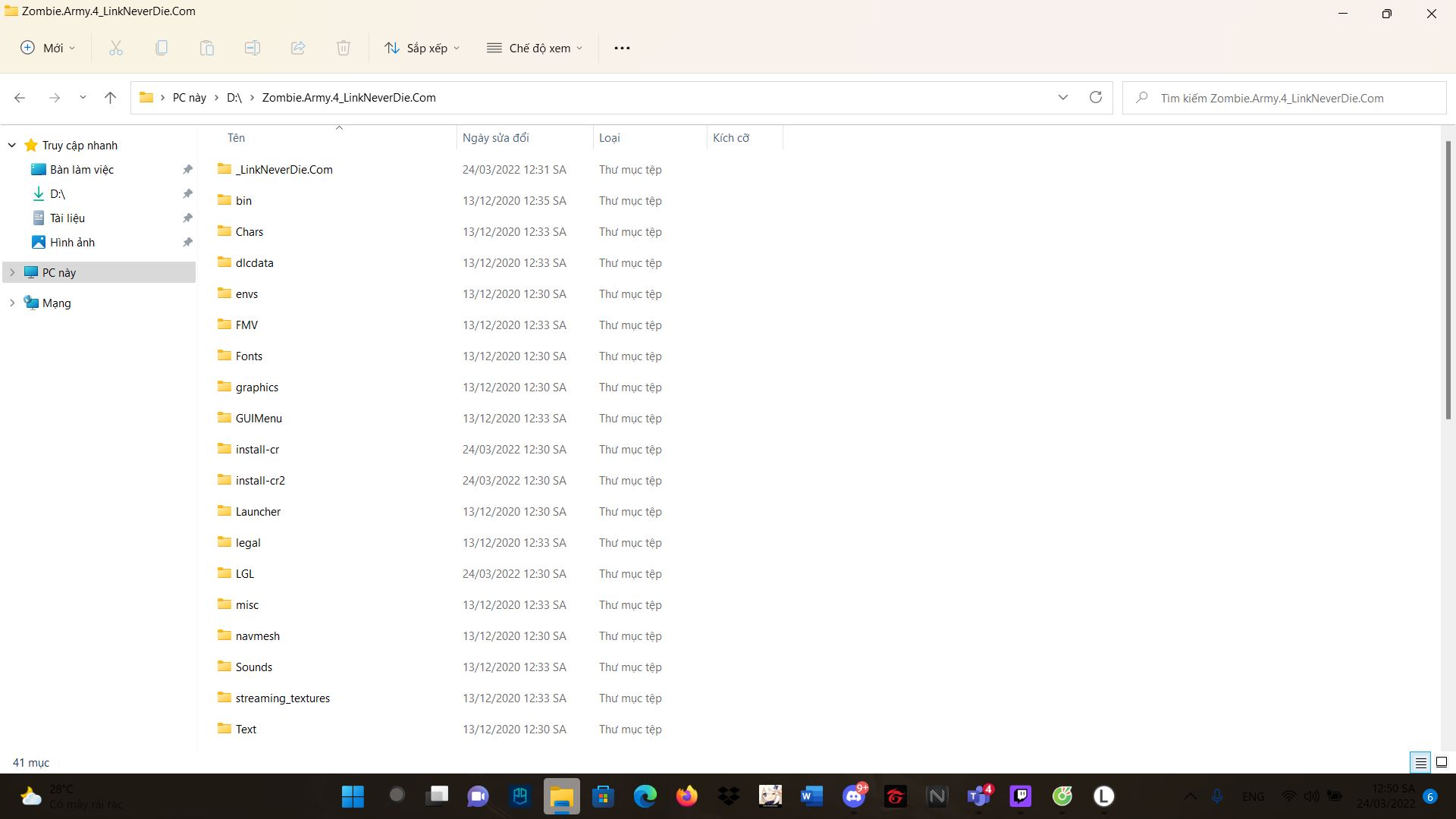Collapse the Truy cập nhanh section
Screen dimensions: 1456x819
pos(12,145)
